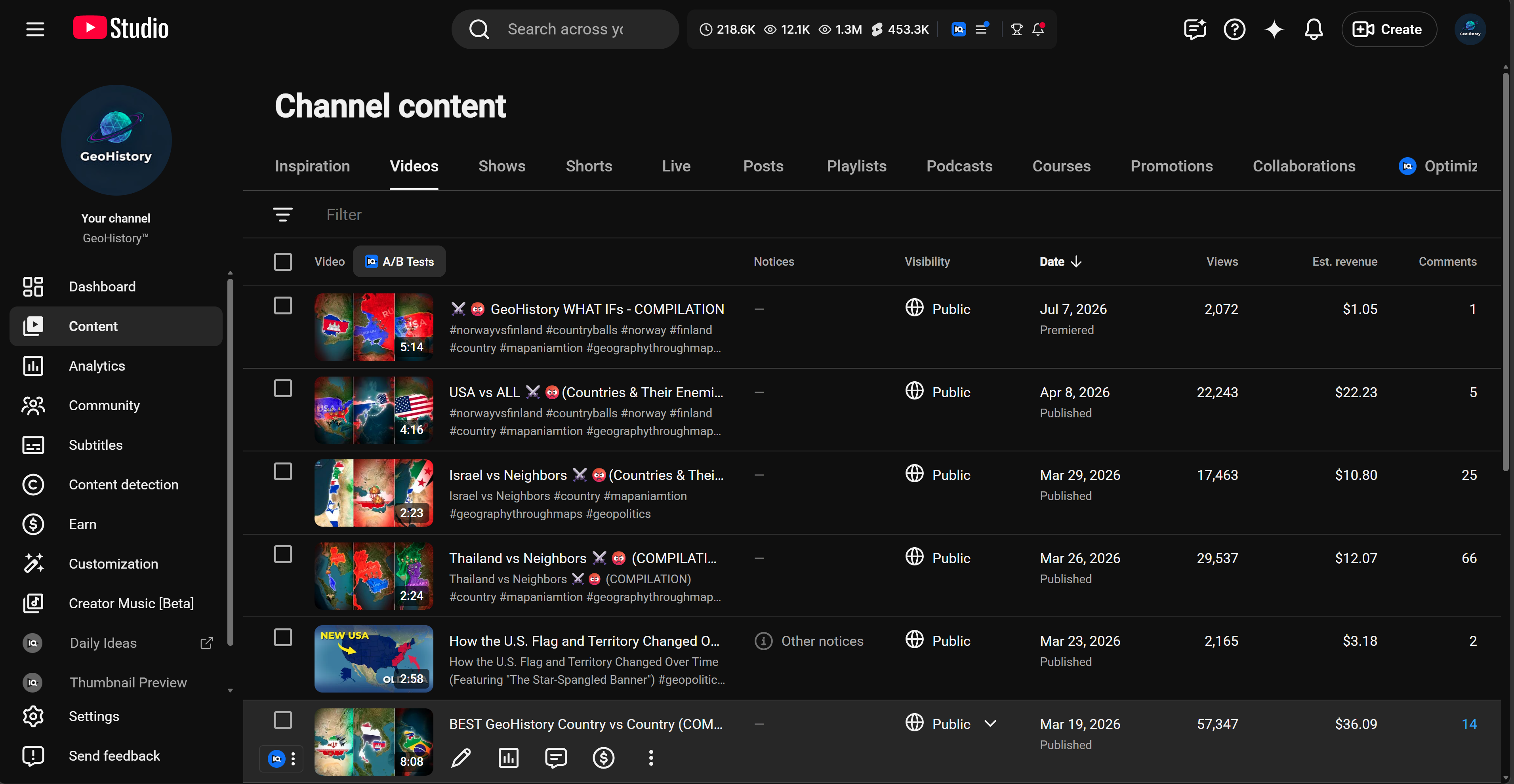Sort by the Date column arrow
This screenshot has width=1514, height=784.
coord(1076,261)
